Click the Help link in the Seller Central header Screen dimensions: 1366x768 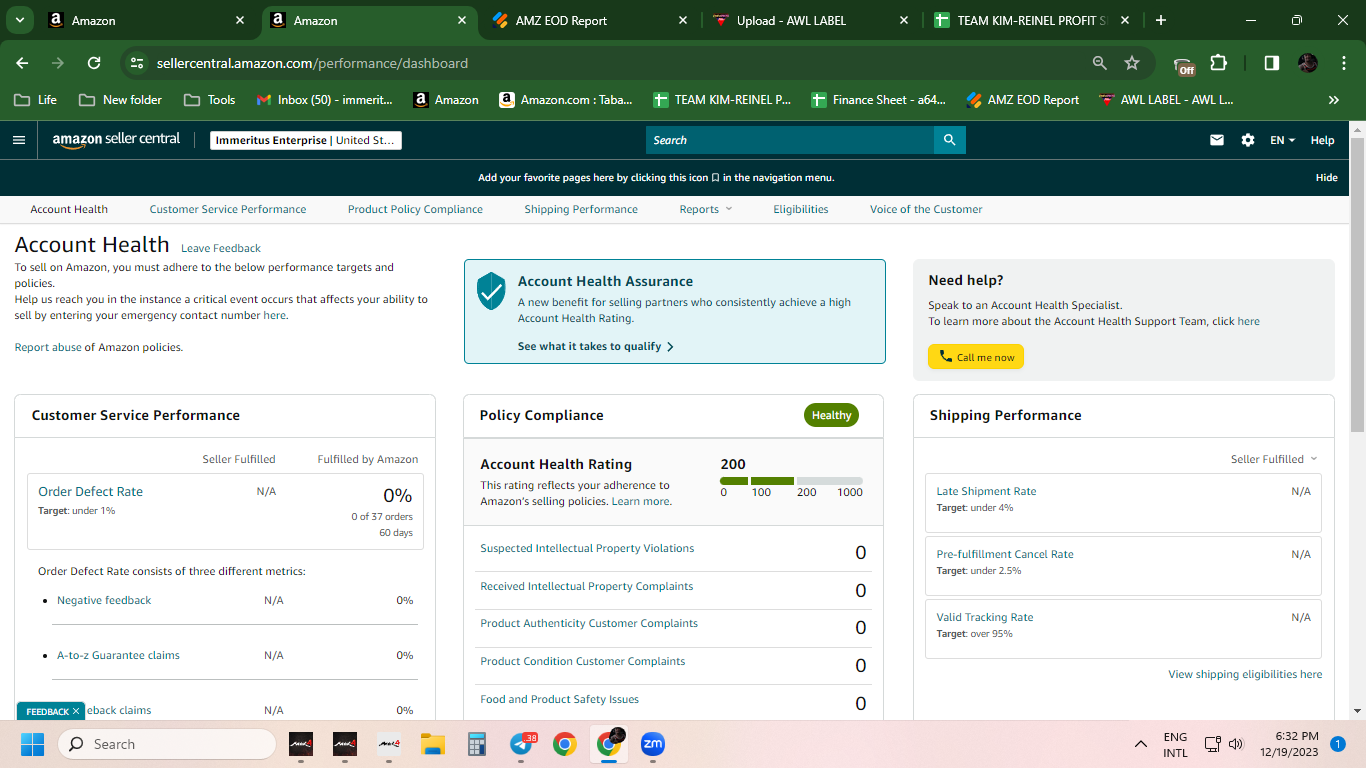[1322, 140]
